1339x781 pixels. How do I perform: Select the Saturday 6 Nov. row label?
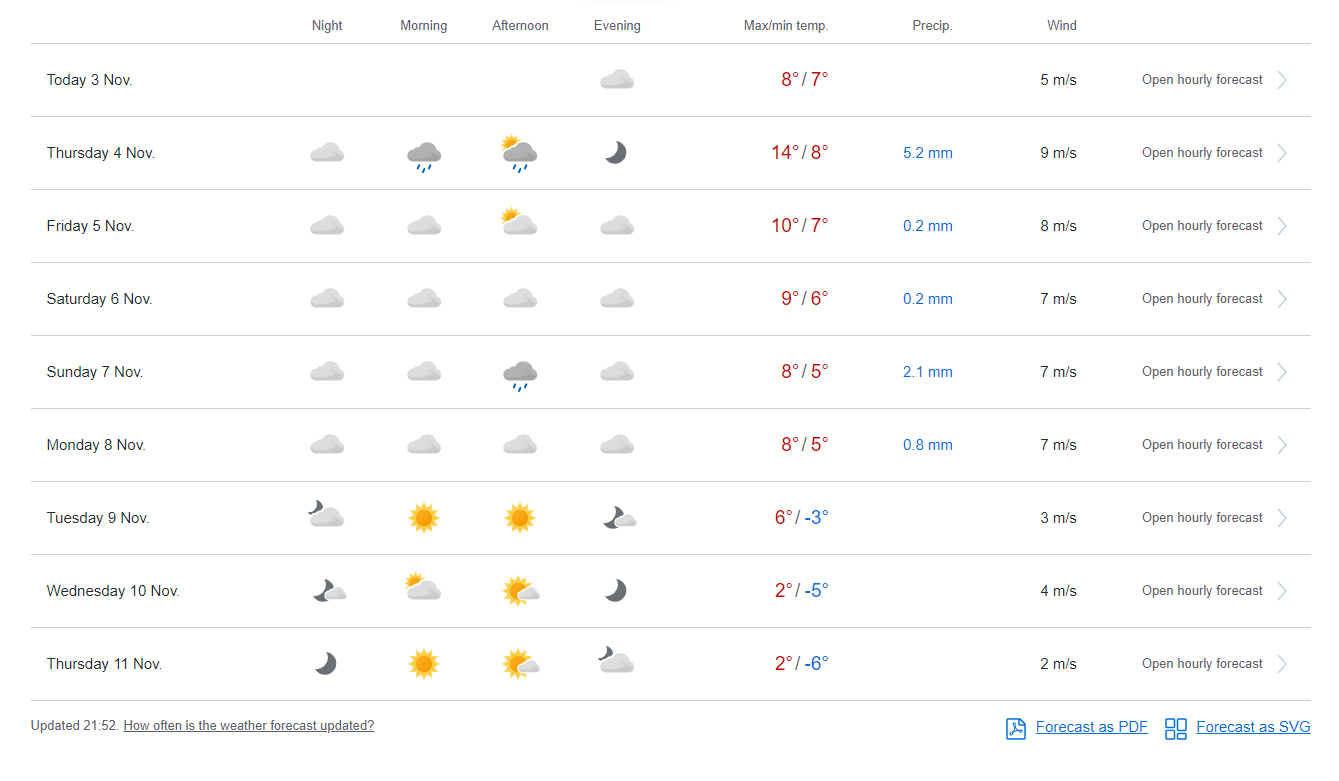click(x=99, y=299)
